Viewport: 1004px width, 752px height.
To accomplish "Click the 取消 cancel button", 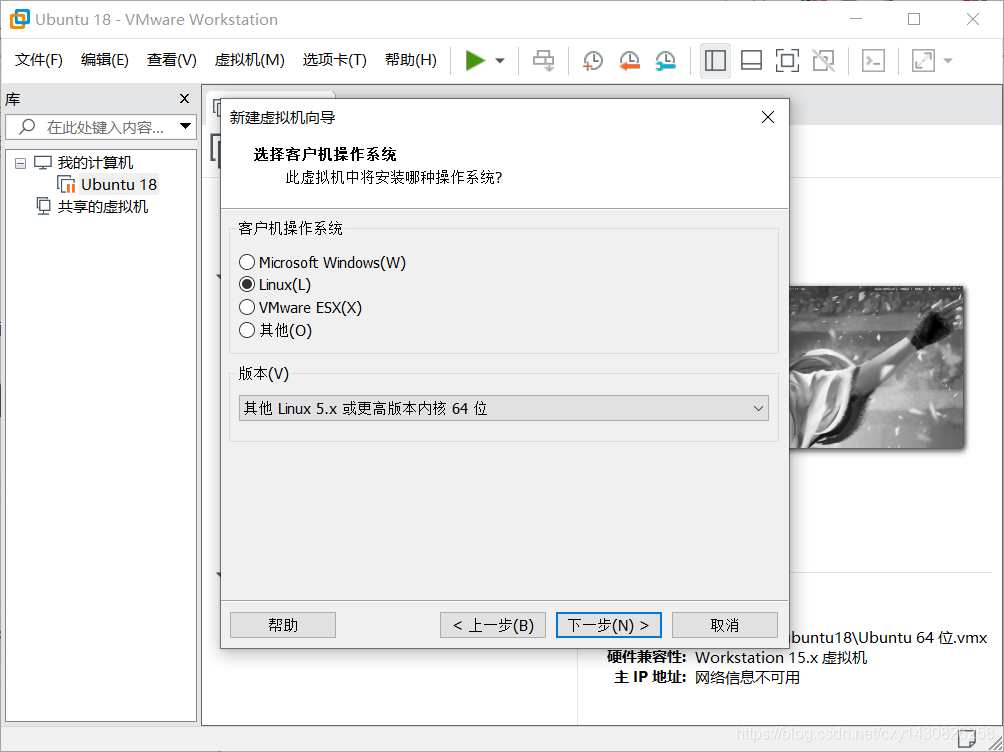I will 725,625.
